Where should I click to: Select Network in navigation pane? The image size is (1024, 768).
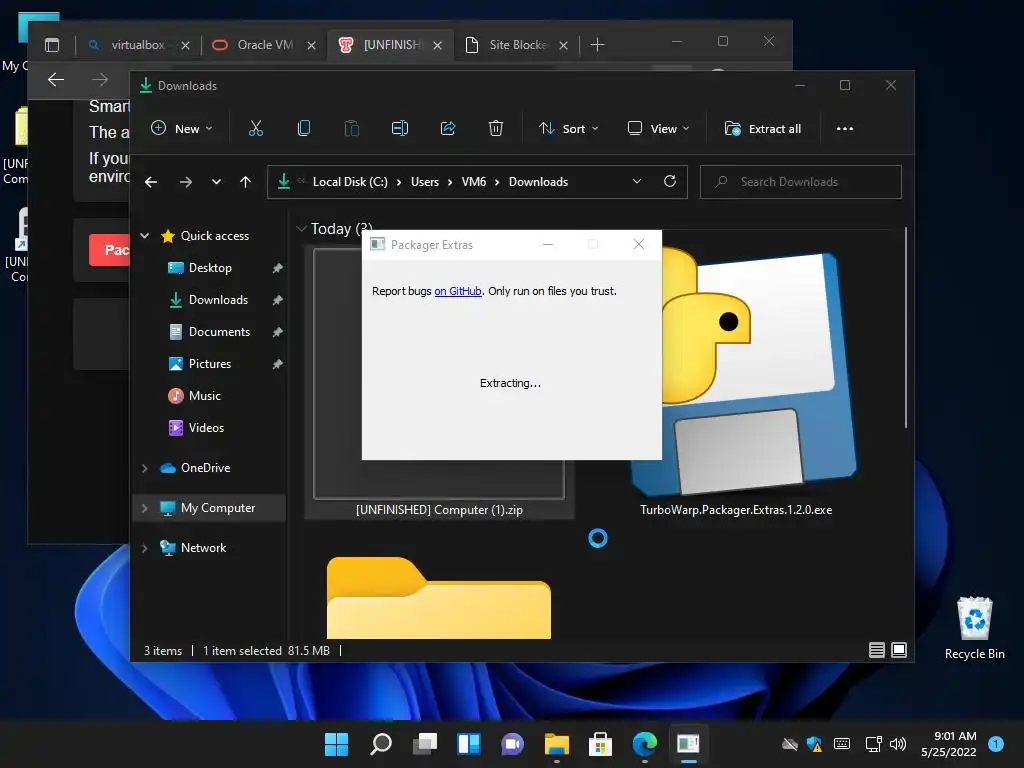pyautogui.click(x=203, y=548)
